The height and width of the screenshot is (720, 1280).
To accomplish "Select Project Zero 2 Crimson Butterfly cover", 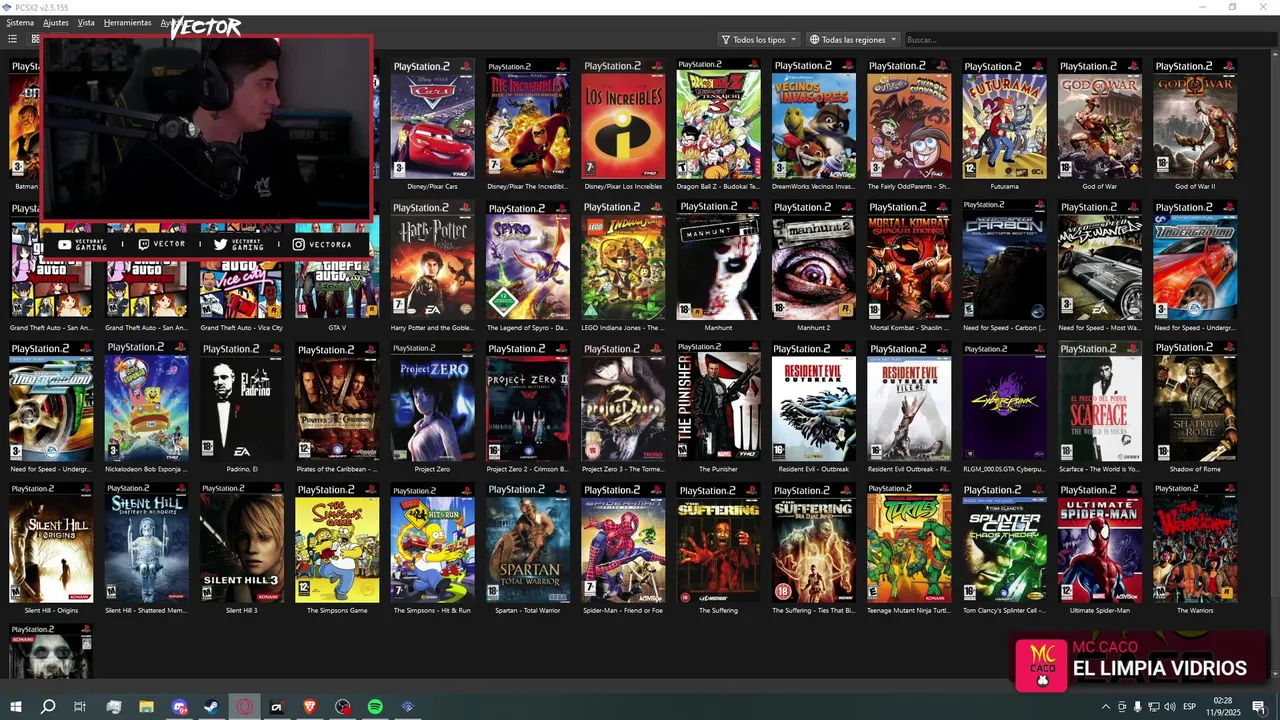I will click(527, 402).
